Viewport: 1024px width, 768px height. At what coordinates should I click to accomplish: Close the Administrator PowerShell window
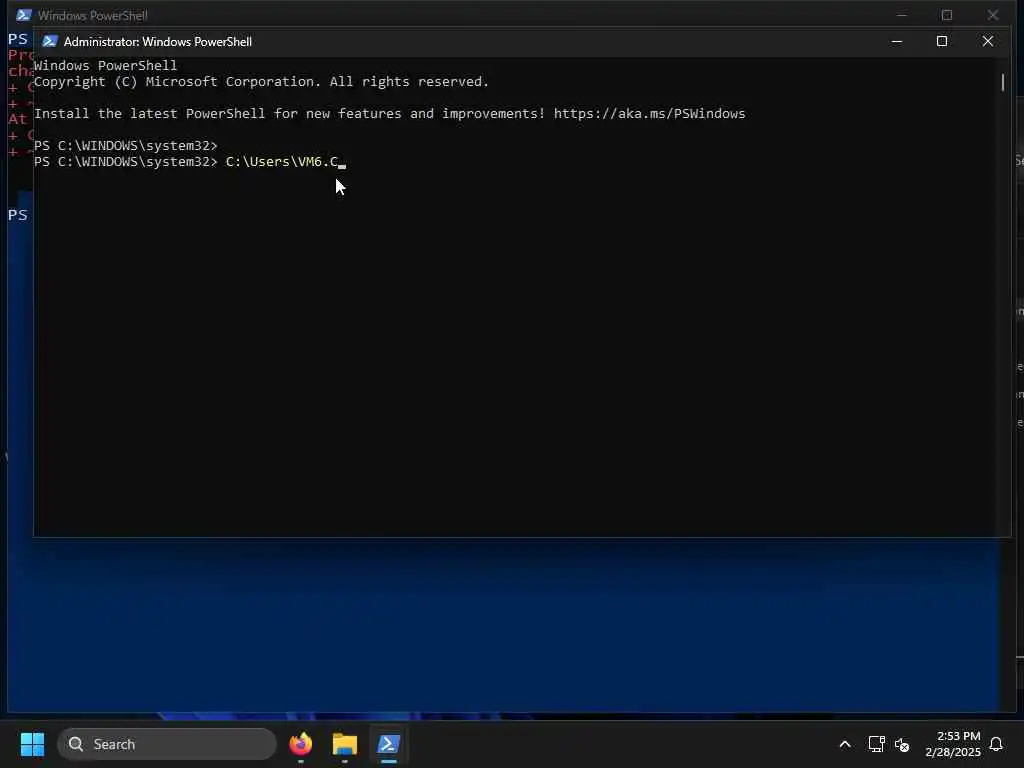(x=987, y=41)
